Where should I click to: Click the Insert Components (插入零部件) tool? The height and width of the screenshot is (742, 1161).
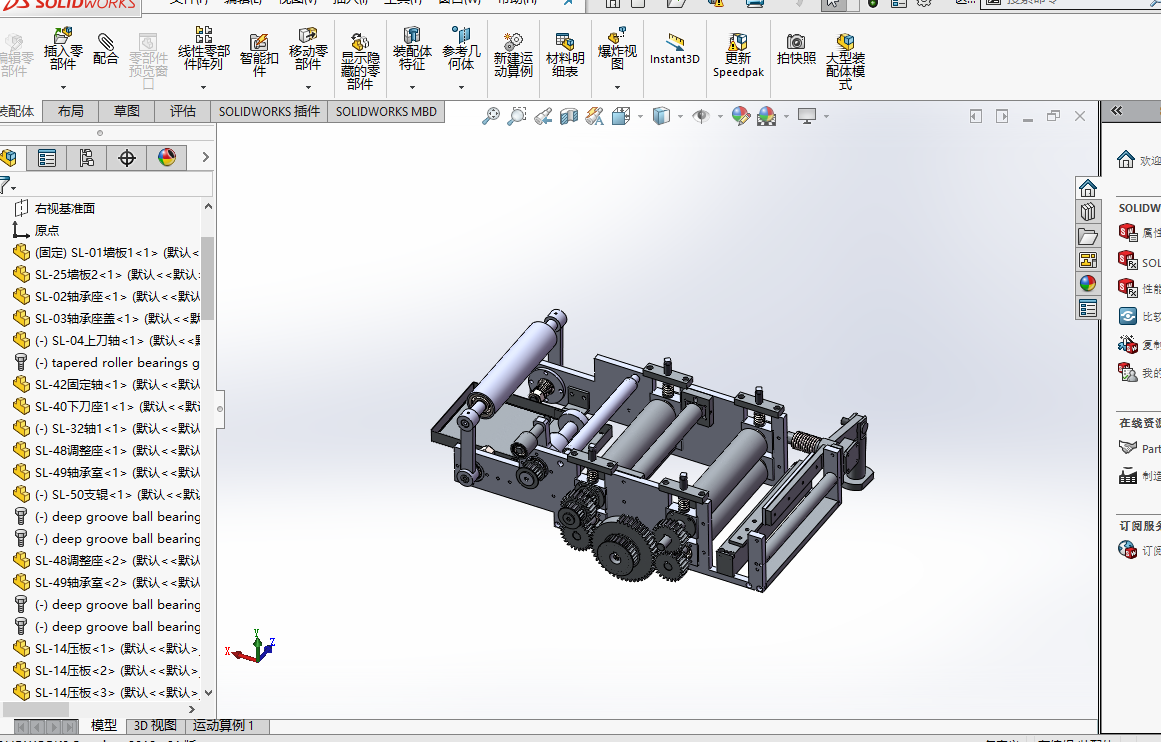click(x=63, y=49)
